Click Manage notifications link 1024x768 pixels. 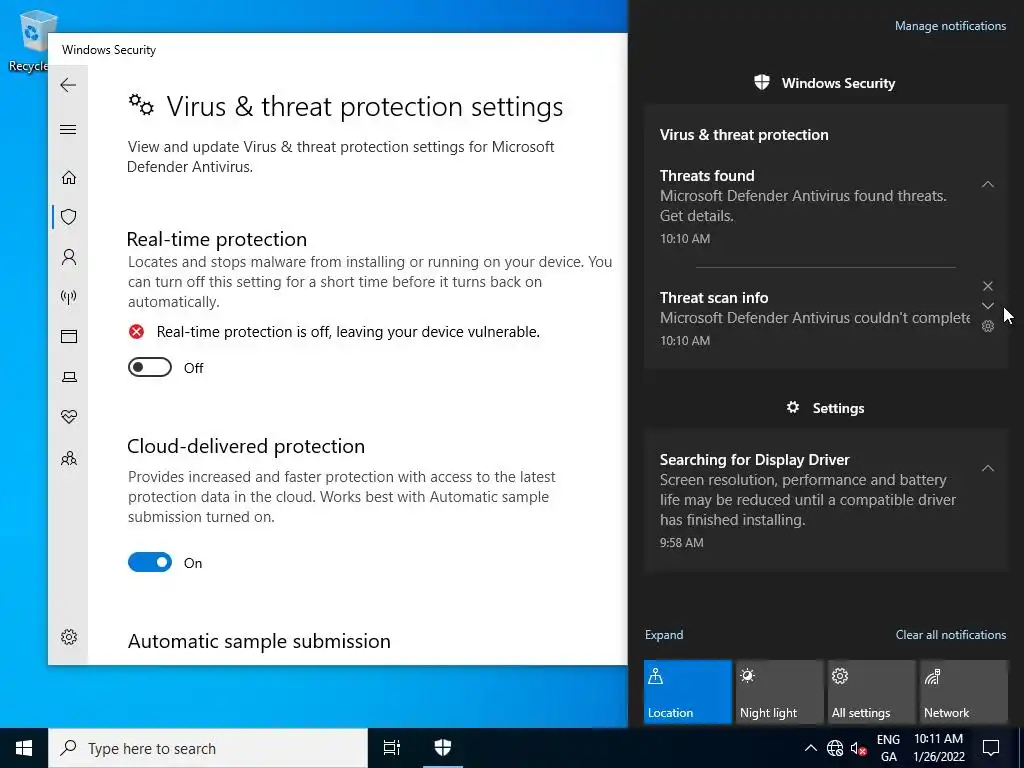(x=950, y=26)
